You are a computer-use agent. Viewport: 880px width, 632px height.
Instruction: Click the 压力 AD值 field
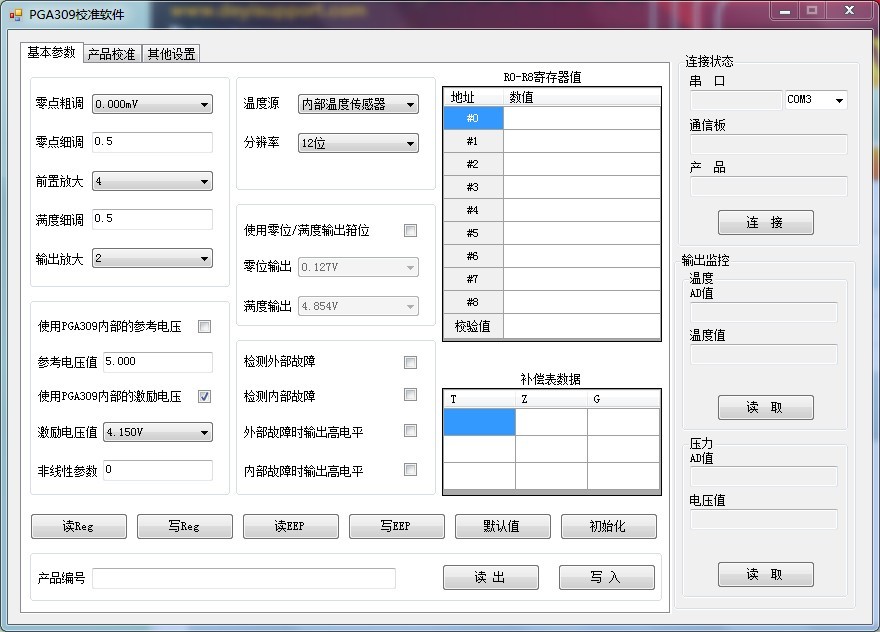point(764,476)
